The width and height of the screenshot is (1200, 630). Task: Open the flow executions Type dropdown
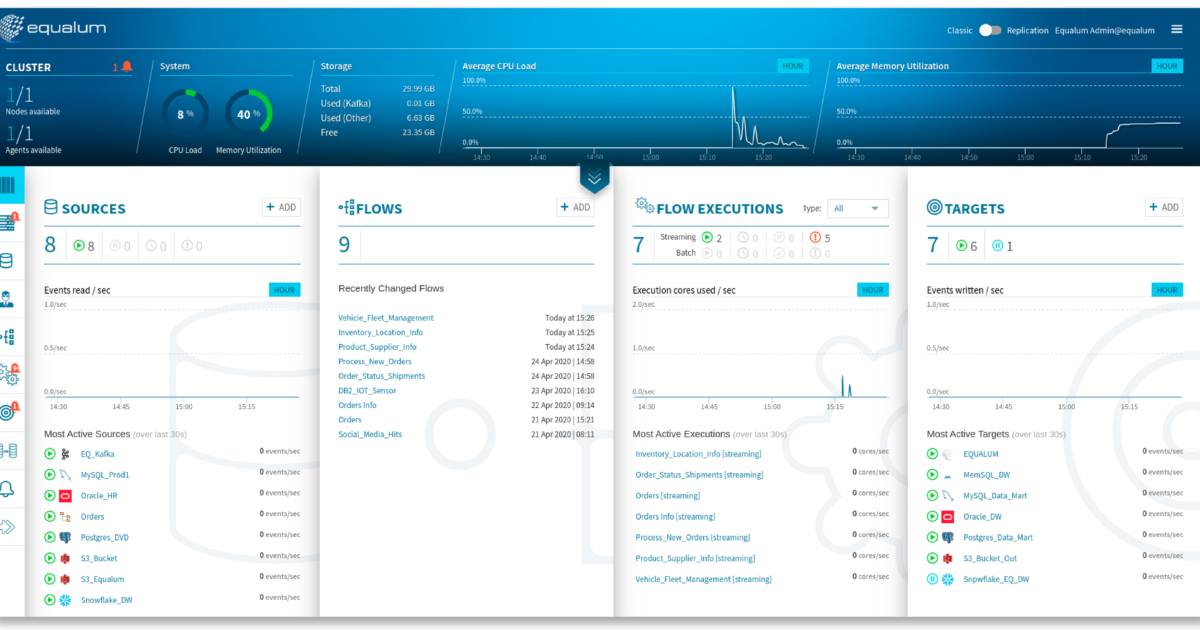858,208
